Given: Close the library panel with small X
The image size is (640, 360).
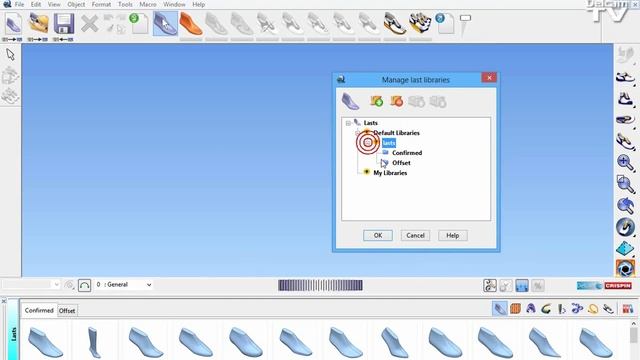Looking at the screenshot, I should (x=4, y=301).
